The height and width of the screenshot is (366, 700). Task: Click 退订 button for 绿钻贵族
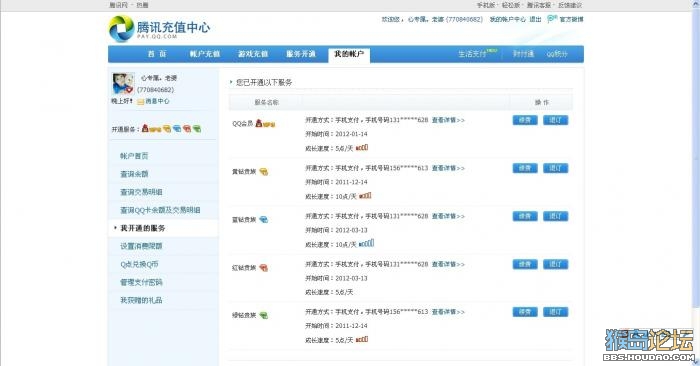[555, 312]
